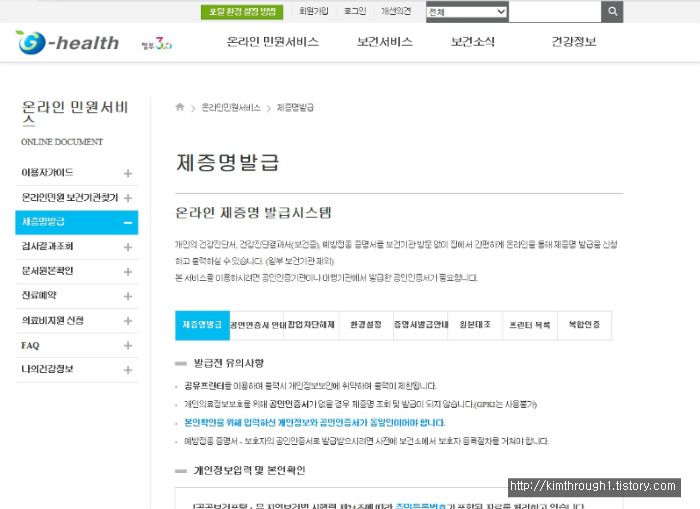Expand 검사결과조회 plus icon
The width and height of the screenshot is (700, 509).
click(128, 247)
